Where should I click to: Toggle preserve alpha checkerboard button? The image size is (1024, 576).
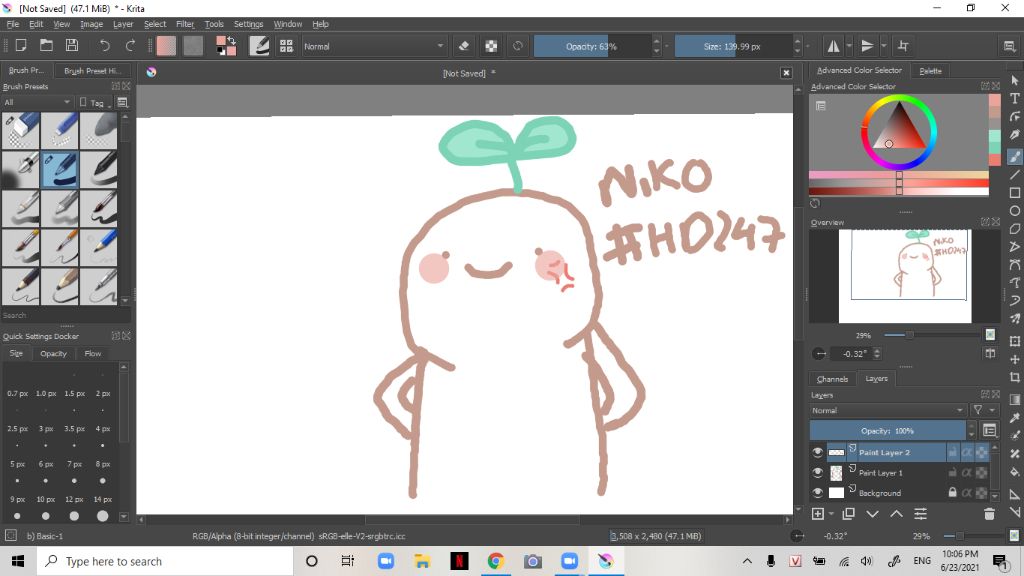coord(491,46)
